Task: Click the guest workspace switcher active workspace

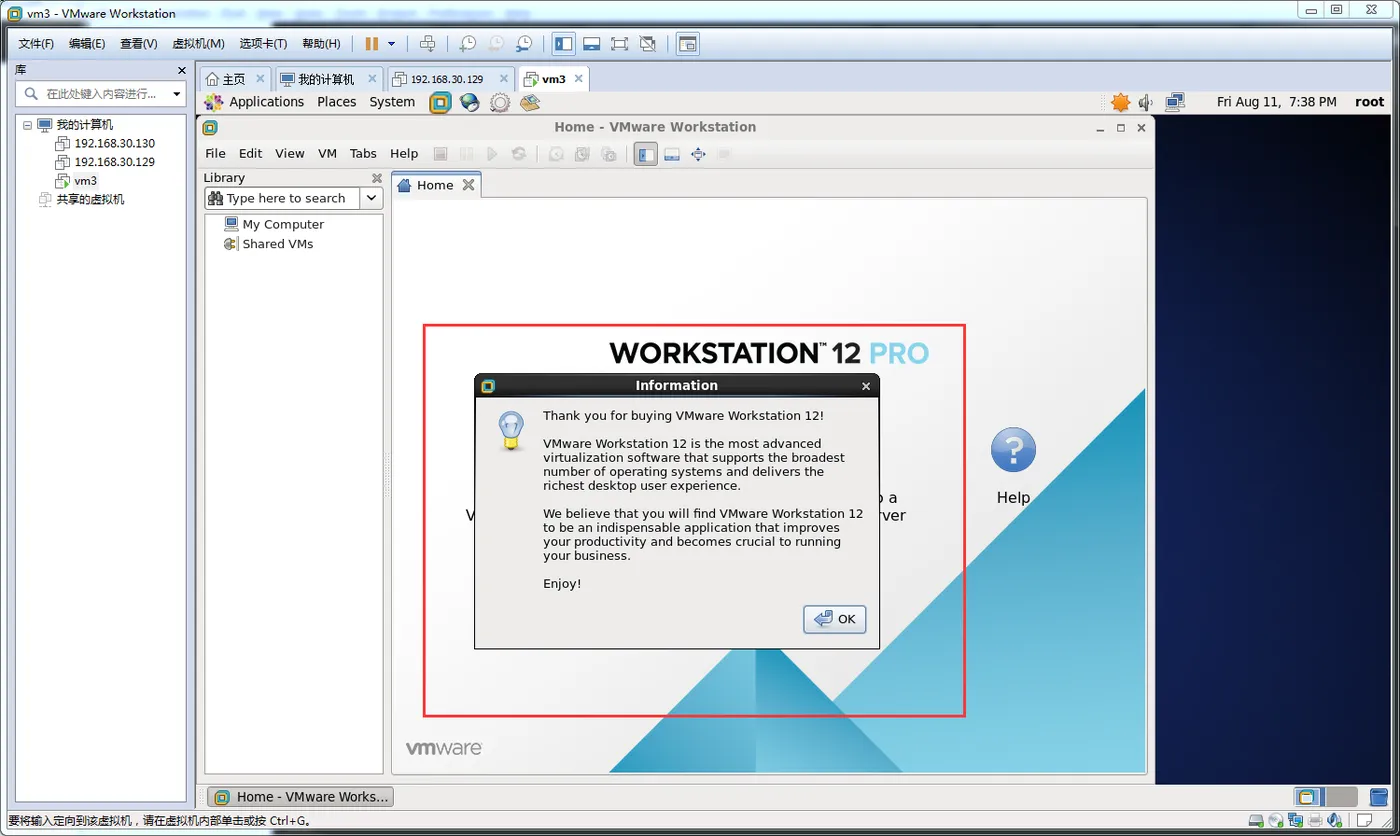Action: click(x=1308, y=797)
